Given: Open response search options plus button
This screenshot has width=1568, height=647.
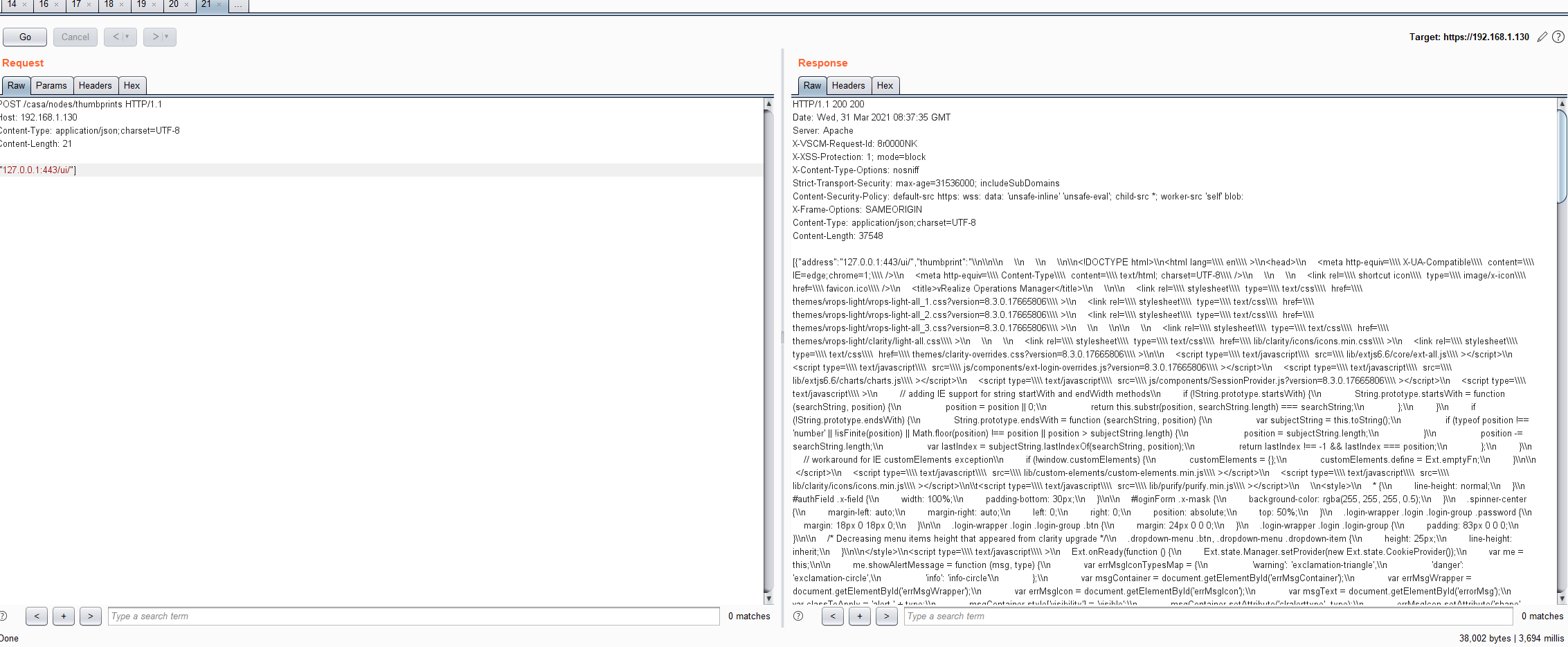Looking at the screenshot, I should [x=860, y=616].
